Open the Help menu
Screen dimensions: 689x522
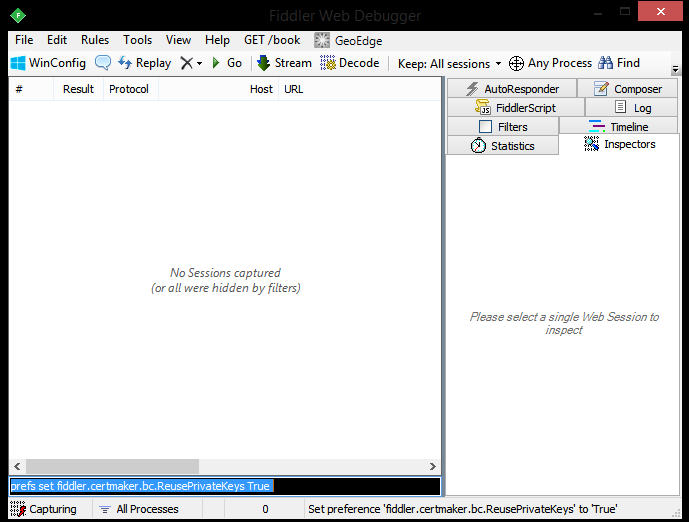pyautogui.click(x=218, y=40)
